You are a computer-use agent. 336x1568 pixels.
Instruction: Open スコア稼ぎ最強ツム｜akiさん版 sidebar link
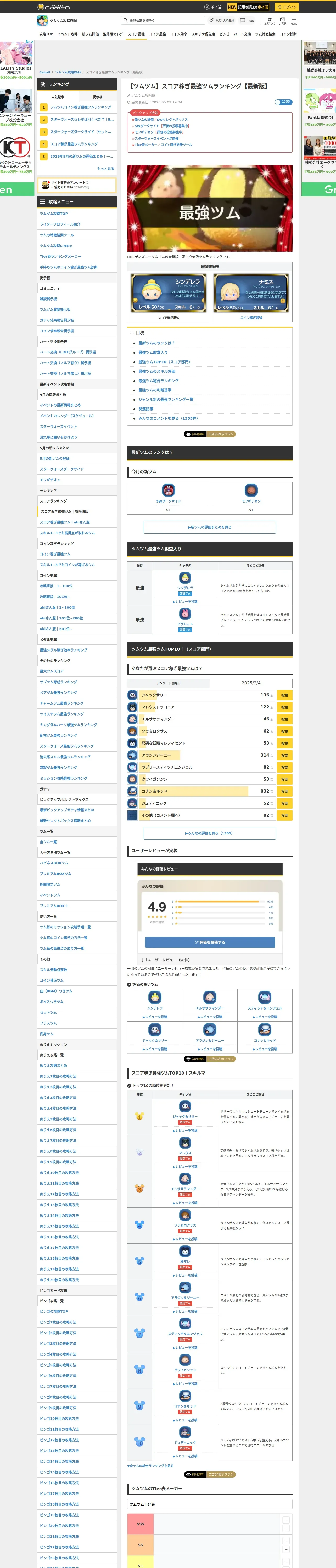click(65, 522)
